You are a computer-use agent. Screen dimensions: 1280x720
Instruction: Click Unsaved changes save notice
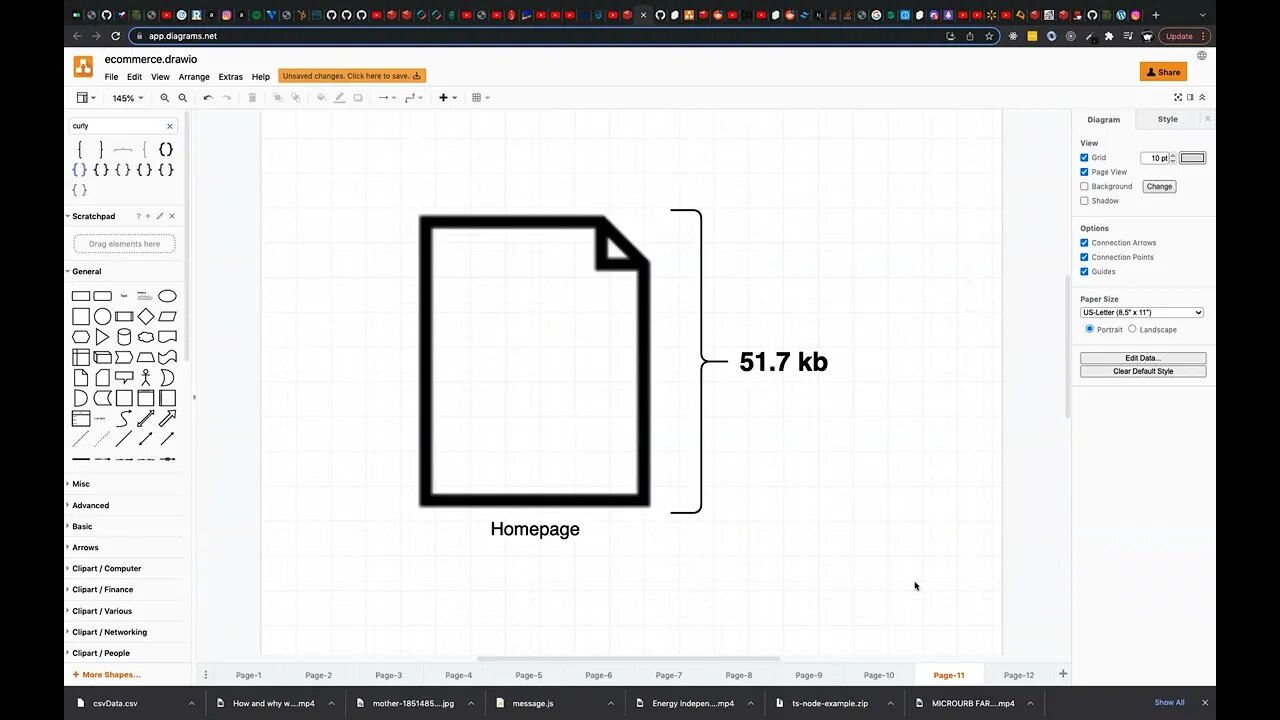click(x=352, y=76)
